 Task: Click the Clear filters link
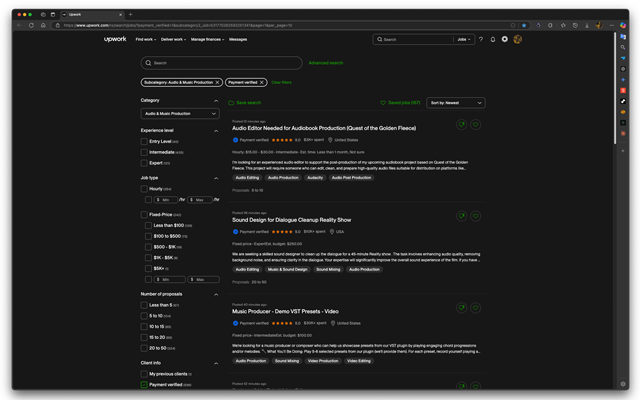(282, 82)
